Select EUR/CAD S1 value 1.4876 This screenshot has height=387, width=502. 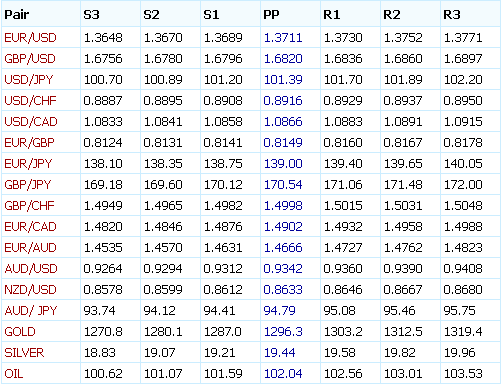(x=223, y=227)
